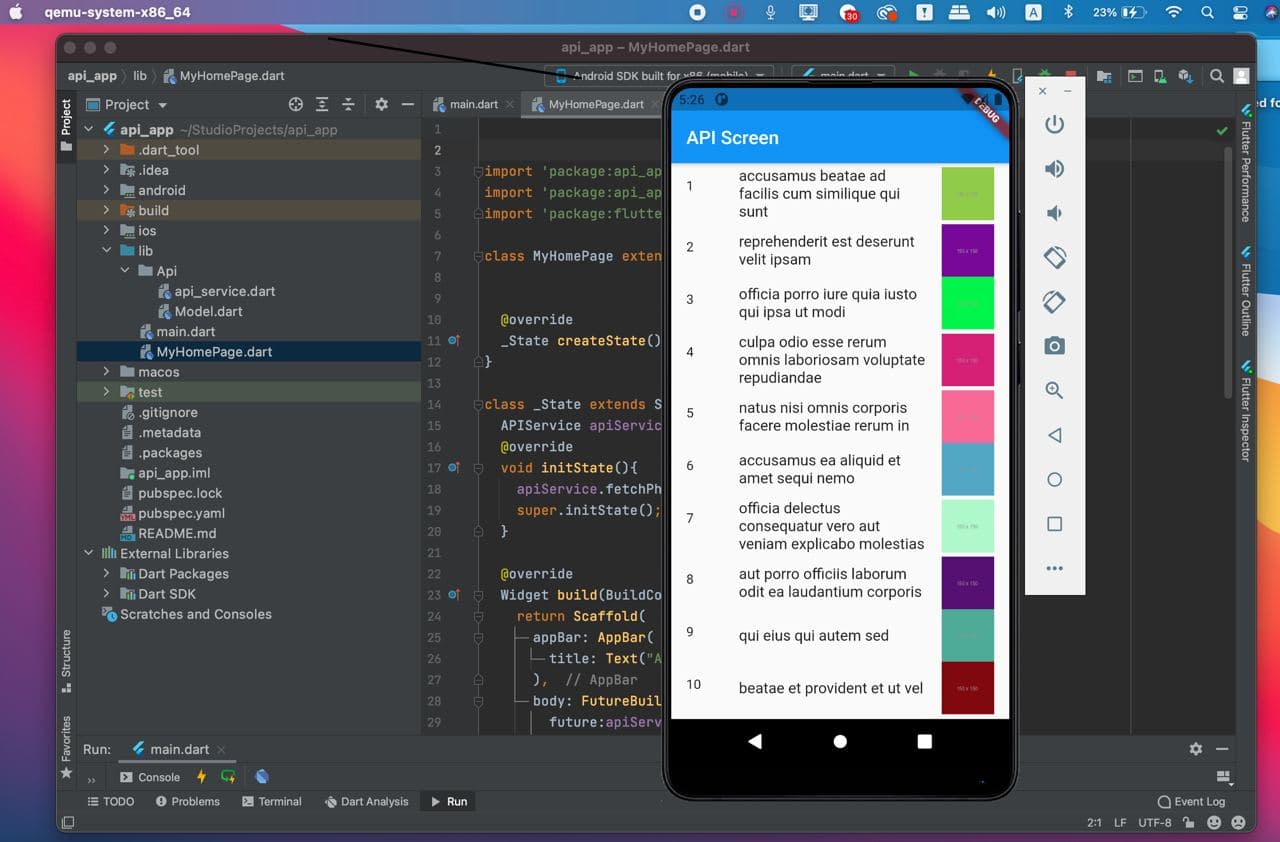
Task: Open the emulator extended controls via ellipsis icon
Action: (x=1053, y=568)
